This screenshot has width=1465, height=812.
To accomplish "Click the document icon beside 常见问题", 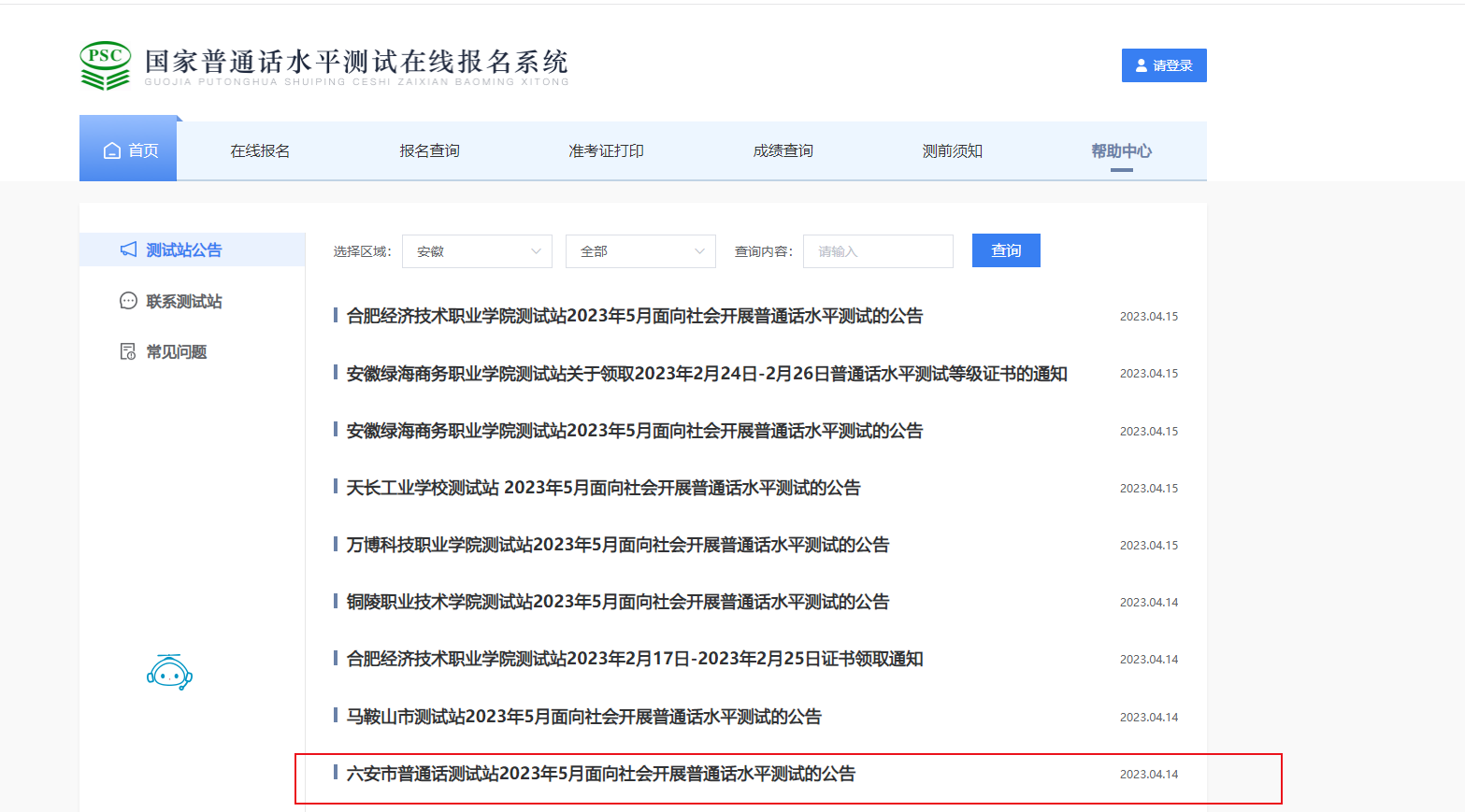I will 129,351.
